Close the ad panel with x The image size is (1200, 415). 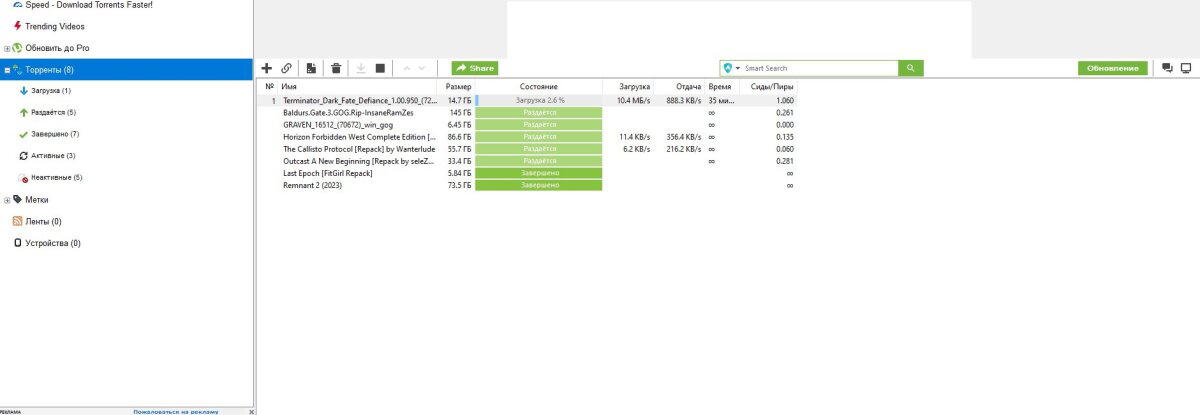(251, 411)
